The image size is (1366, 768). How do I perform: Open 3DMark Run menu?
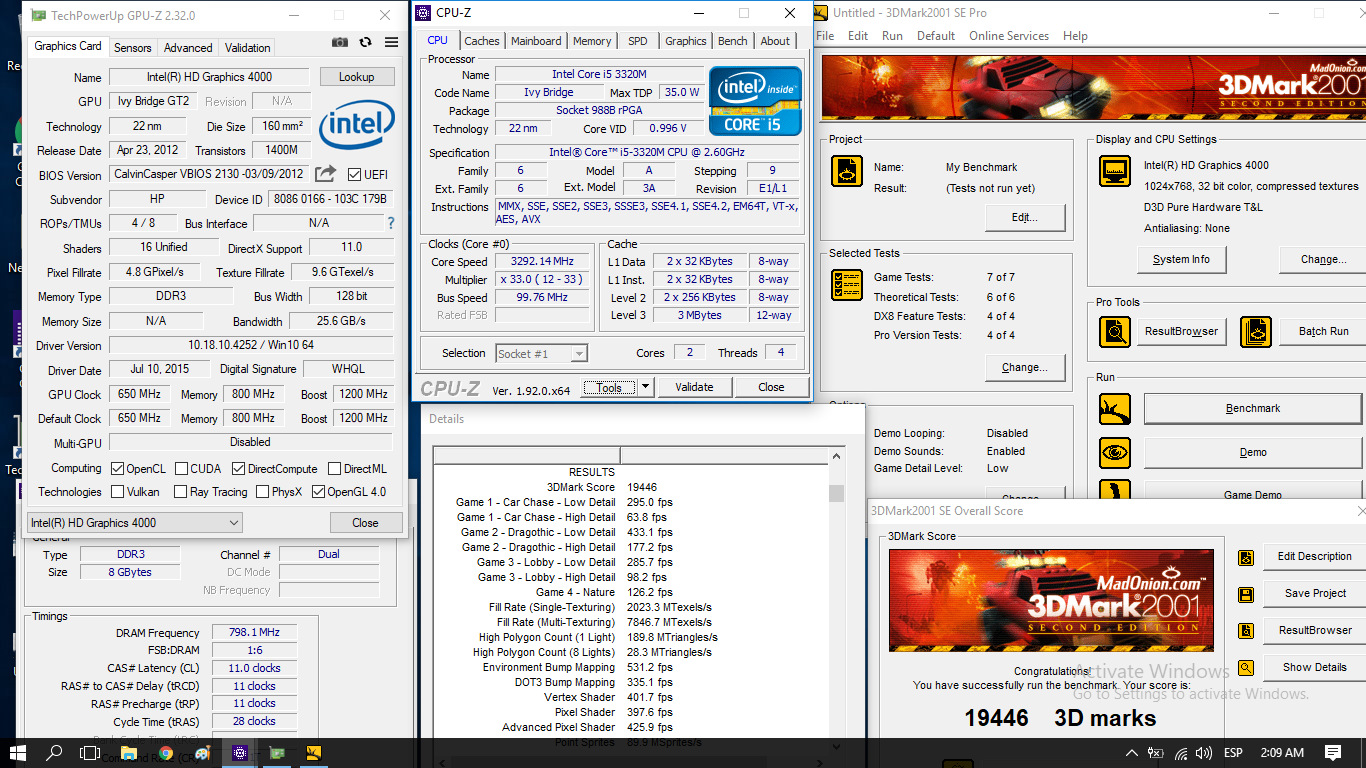point(892,36)
